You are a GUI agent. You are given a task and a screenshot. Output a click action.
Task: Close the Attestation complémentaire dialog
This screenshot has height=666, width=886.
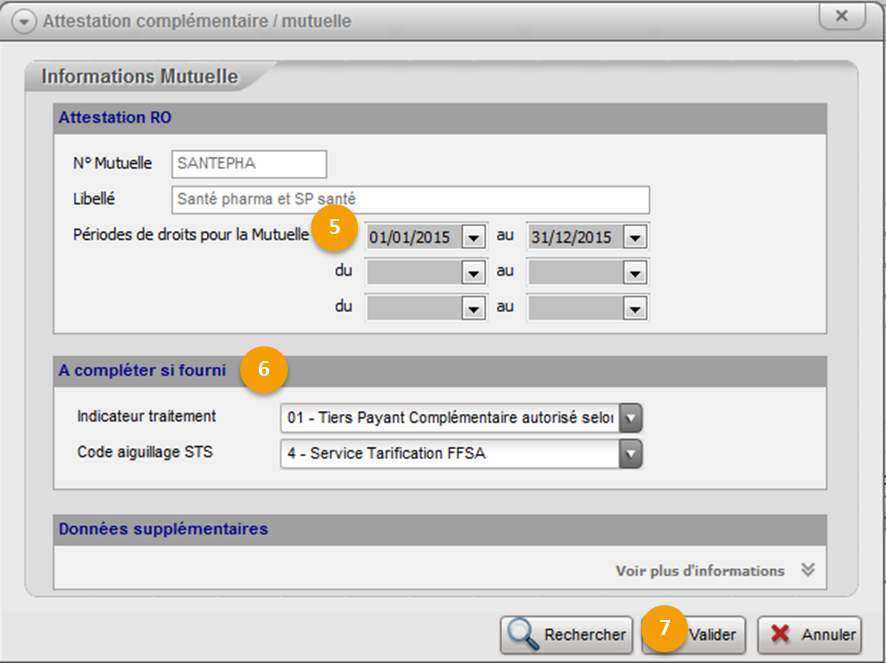pyautogui.click(x=842, y=17)
